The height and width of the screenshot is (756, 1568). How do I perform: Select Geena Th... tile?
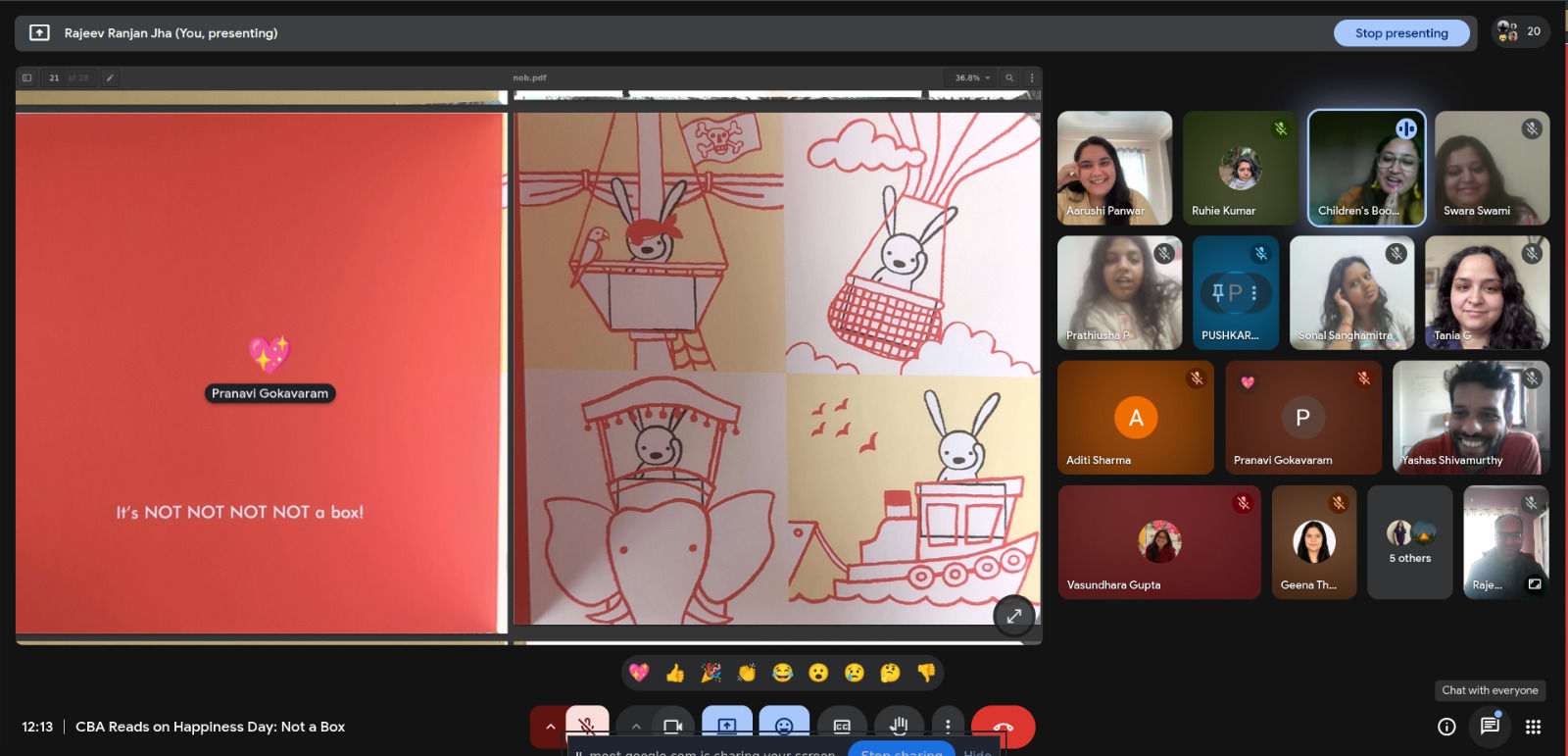coord(1314,542)
